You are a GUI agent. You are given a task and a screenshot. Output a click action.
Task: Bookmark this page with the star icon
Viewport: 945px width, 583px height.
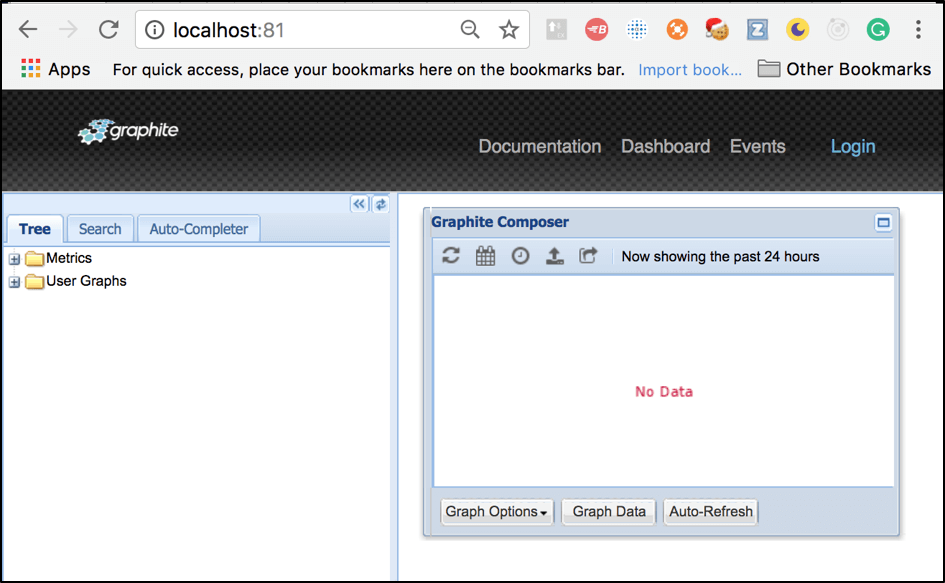509,30
